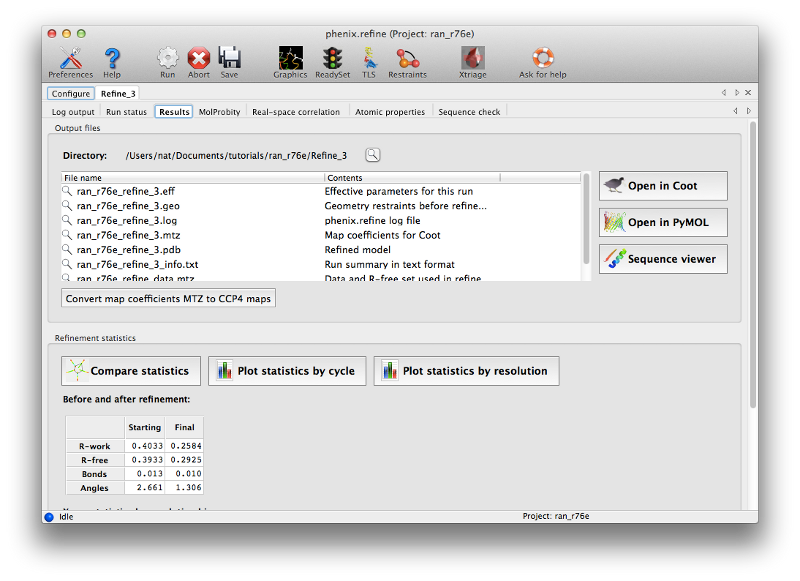Open the ReadySet traffic-light icon

(331, 58)
